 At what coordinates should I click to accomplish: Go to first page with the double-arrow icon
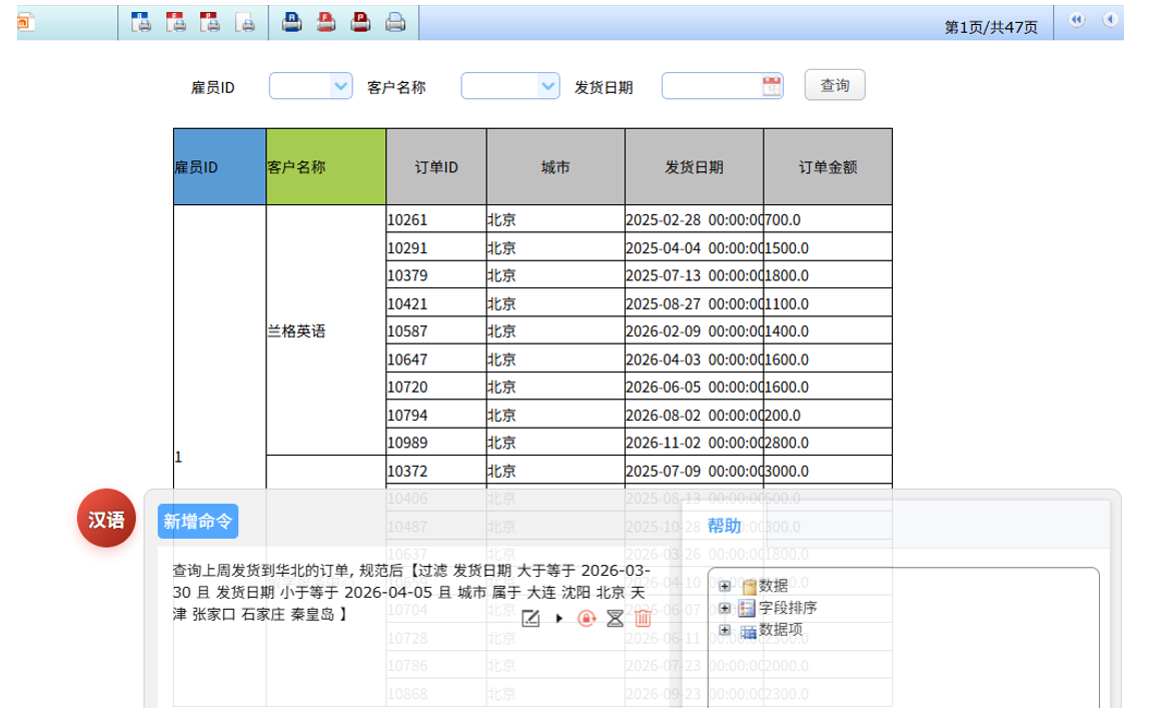pyautogui.click(x=1077, y=20)
